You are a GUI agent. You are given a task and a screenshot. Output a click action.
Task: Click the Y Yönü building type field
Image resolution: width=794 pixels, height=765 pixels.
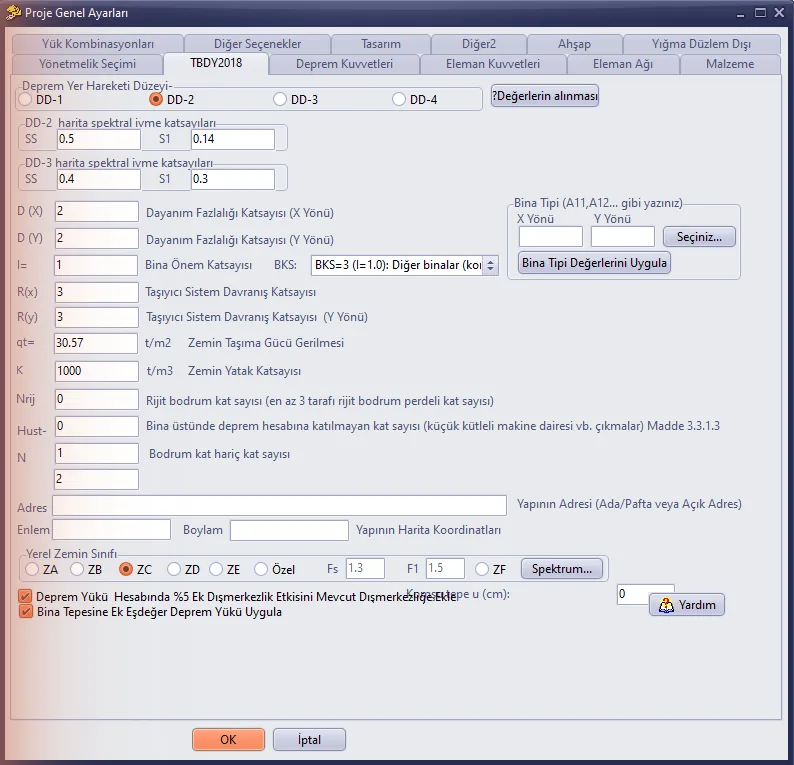coord(623,236)
